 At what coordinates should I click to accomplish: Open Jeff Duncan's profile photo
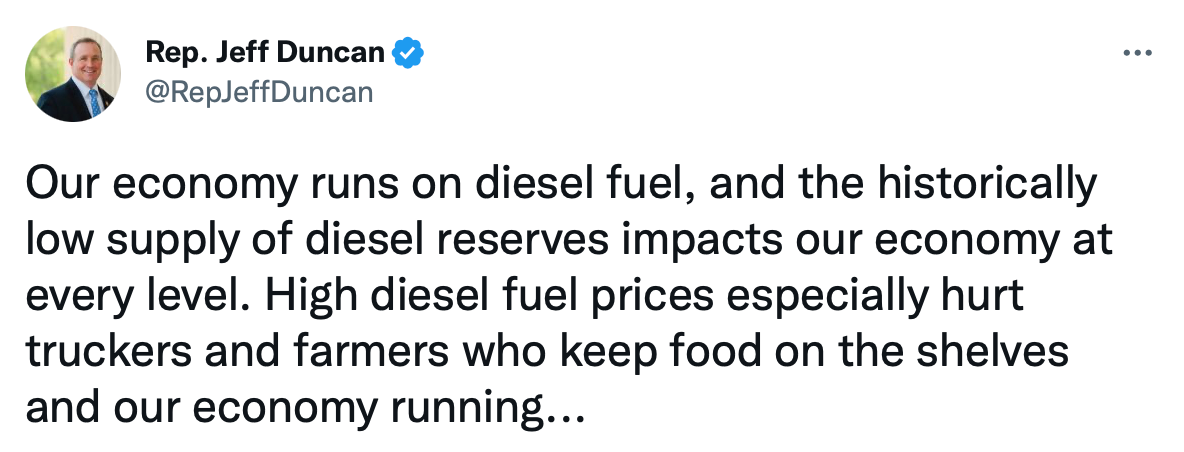[71, 73]
